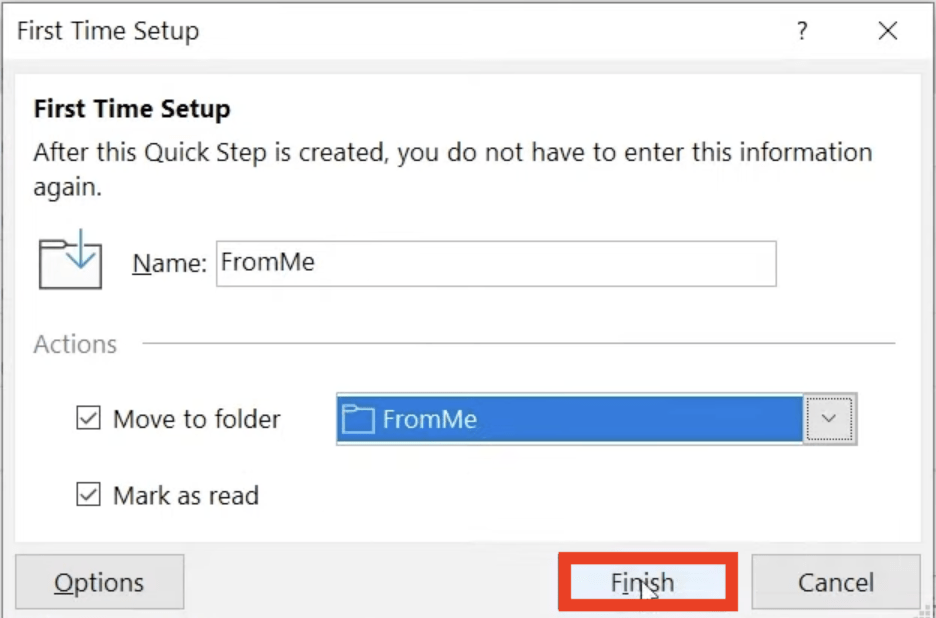Cancel the First Time Setup dialog
936x618 pixels.
tap(836, 582)
